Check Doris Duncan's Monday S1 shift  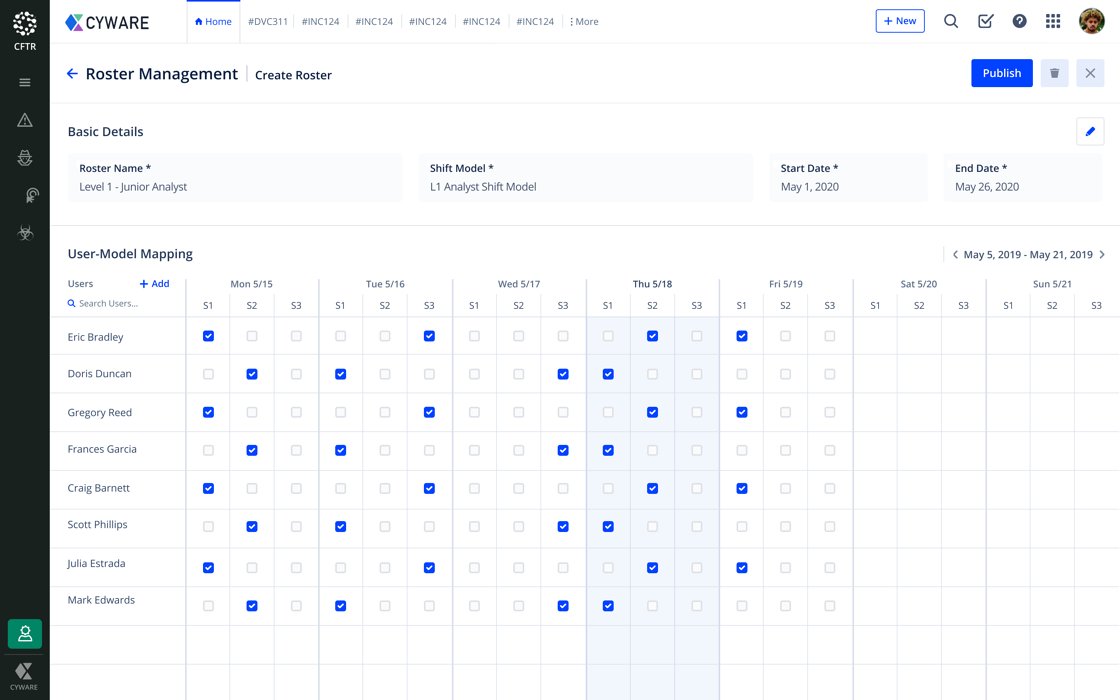[208, 374]
